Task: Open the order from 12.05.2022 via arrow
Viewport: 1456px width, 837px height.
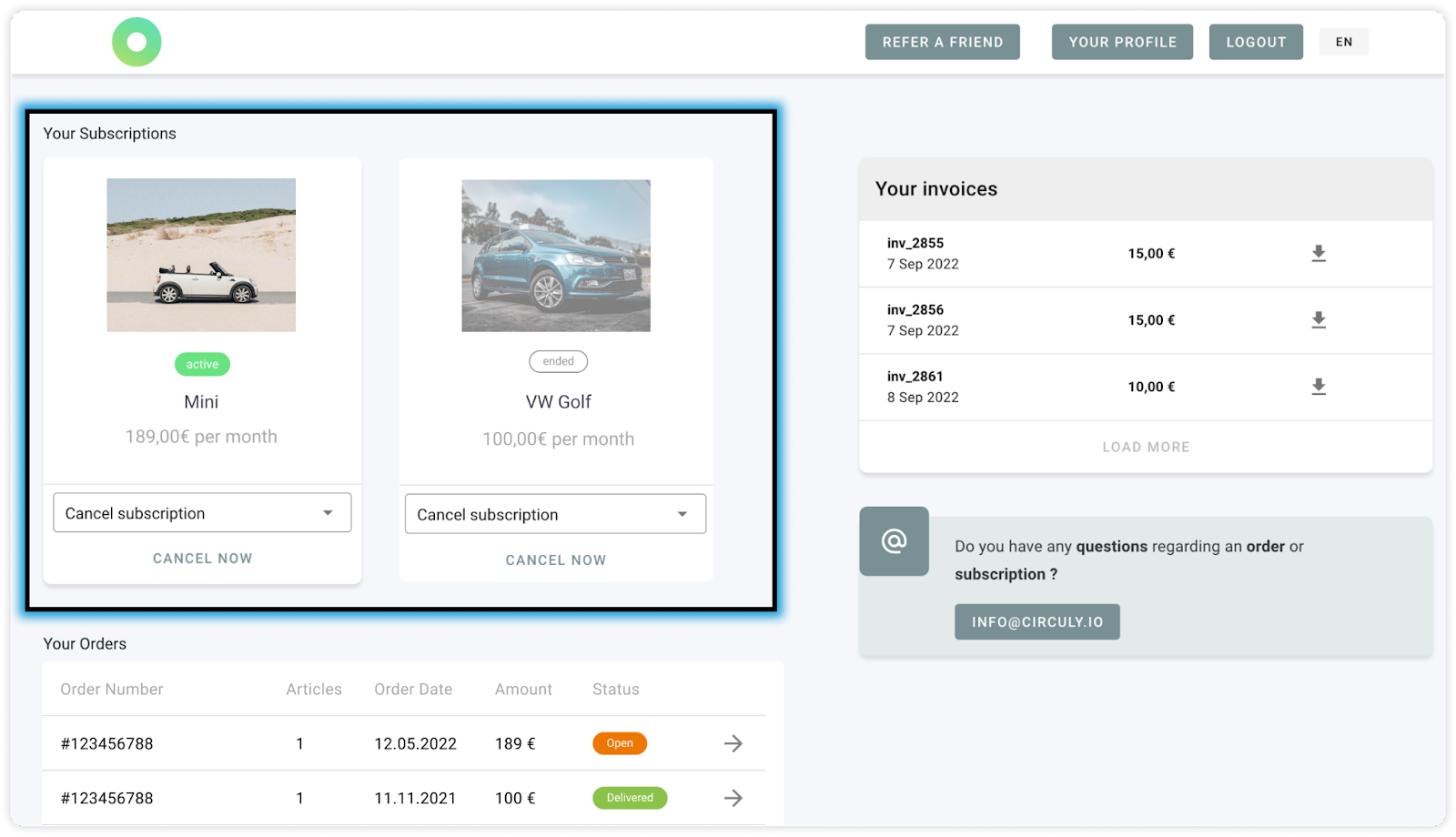Action: coord(733,743)
